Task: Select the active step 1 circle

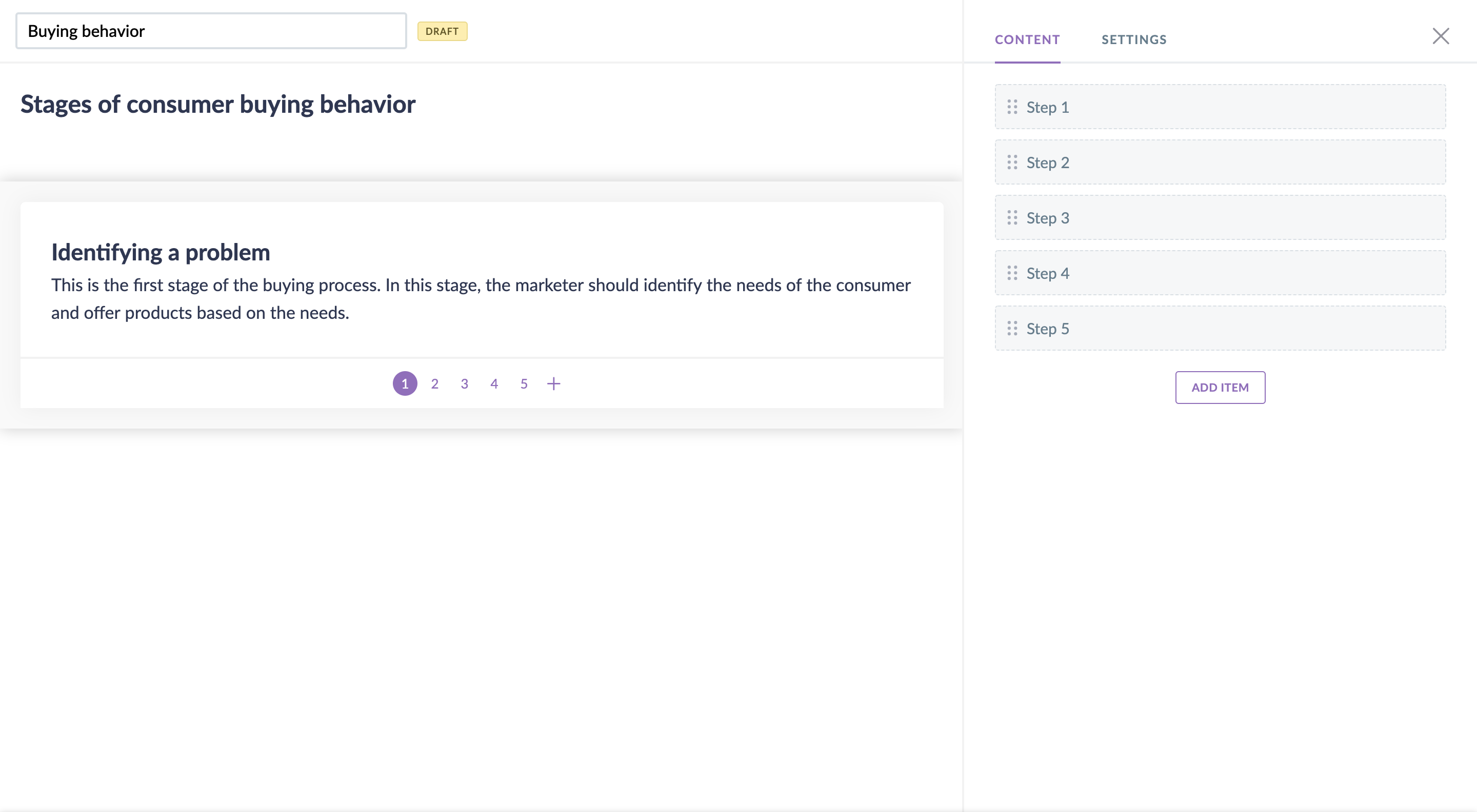Action: [405, 384]
